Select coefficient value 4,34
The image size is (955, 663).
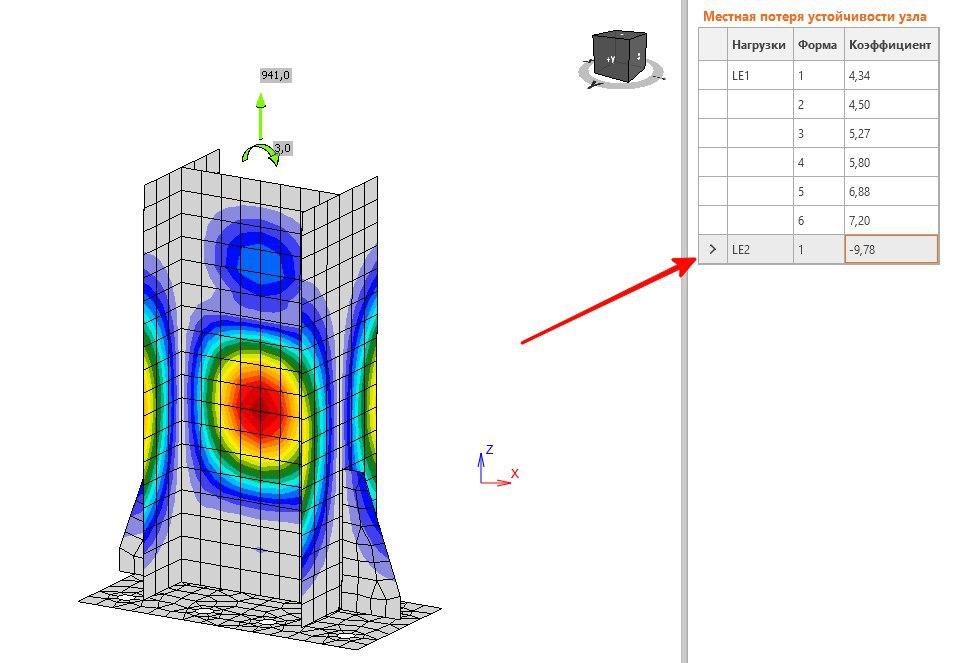point(891,75)
